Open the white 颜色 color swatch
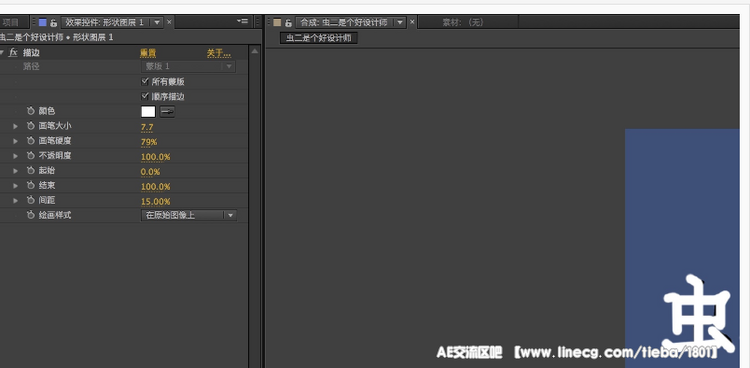Image resolution: width=750 pixels, height=368 pixels. tap(148, 112)
